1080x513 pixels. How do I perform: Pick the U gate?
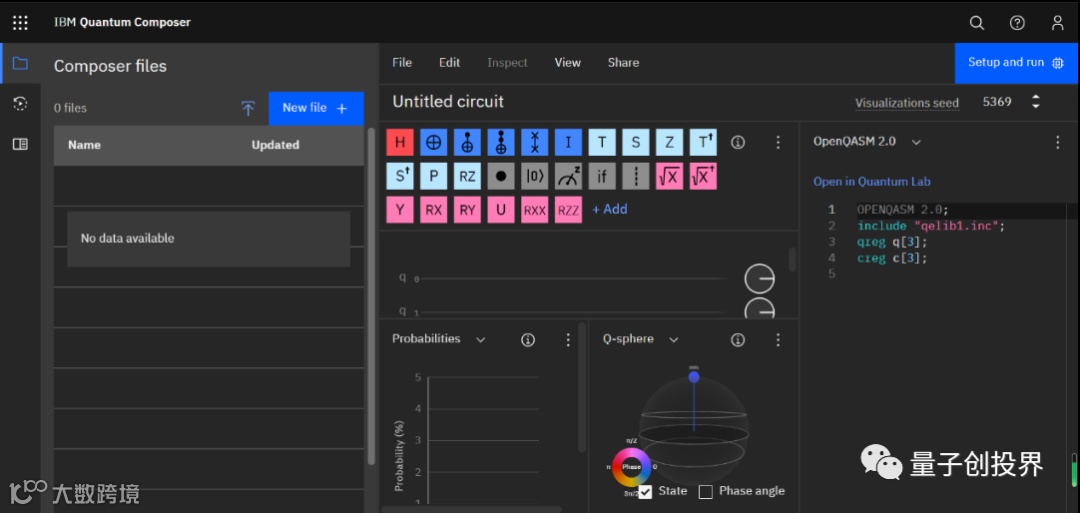501,210
